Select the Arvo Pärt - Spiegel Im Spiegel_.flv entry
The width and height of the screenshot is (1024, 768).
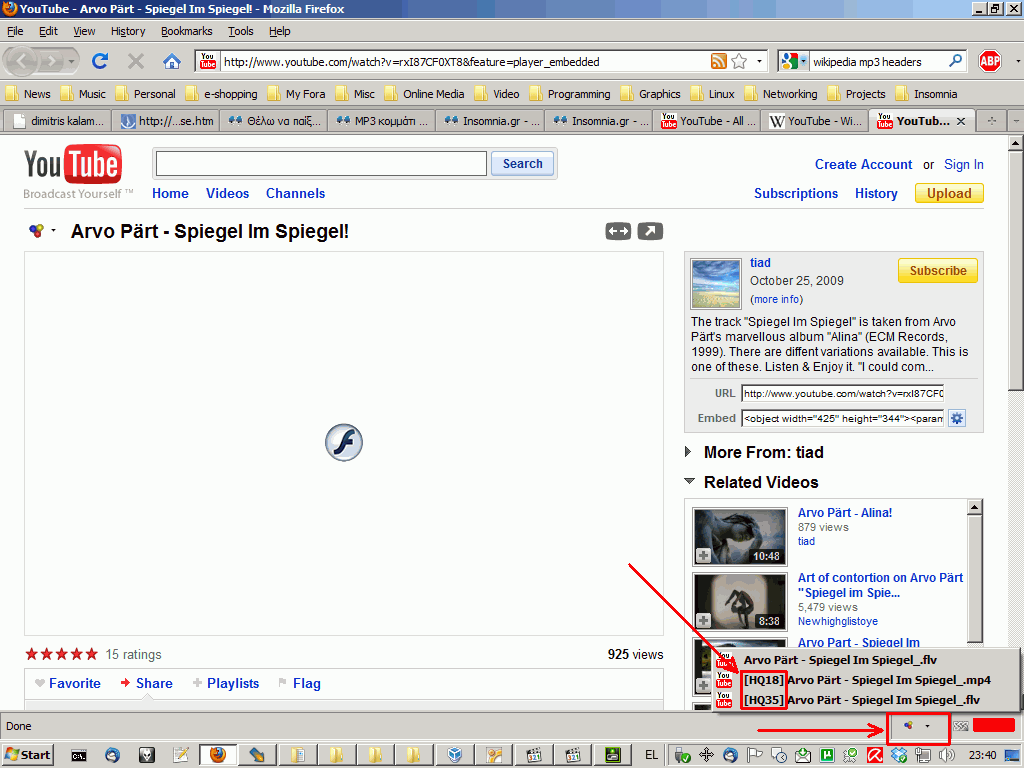coord(840,660)
